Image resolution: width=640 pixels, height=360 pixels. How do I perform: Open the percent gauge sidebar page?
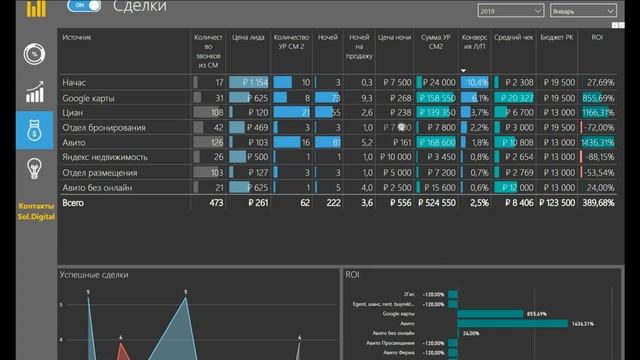(x=34, y=54)
